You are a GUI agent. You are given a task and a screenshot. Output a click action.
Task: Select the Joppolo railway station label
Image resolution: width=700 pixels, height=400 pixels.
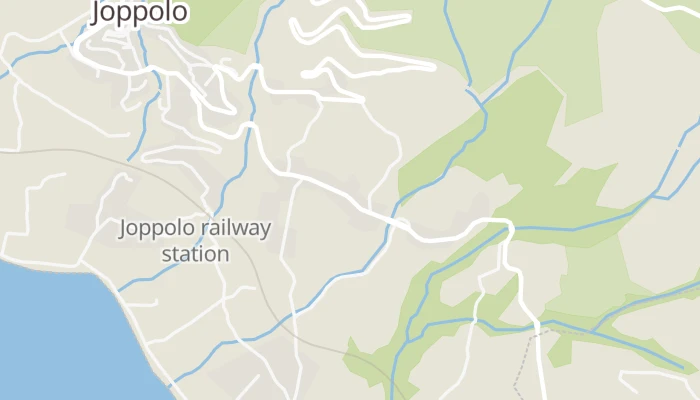tap(195, 241)
